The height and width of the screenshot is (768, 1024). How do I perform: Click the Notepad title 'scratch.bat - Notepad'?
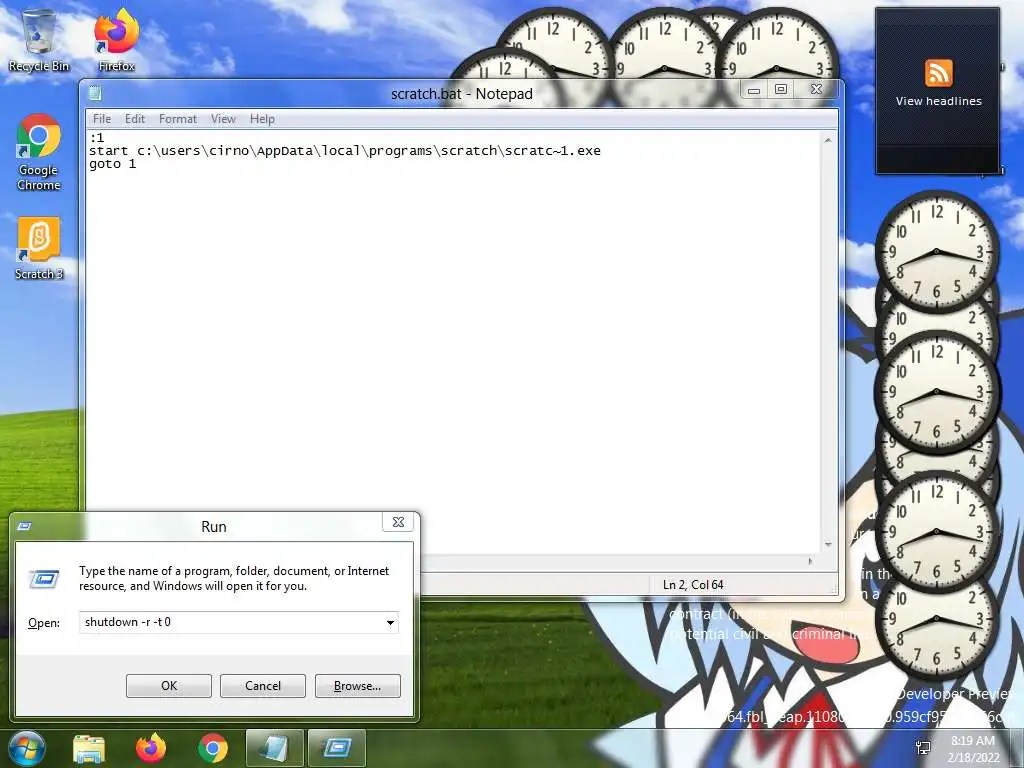[462, 94]
